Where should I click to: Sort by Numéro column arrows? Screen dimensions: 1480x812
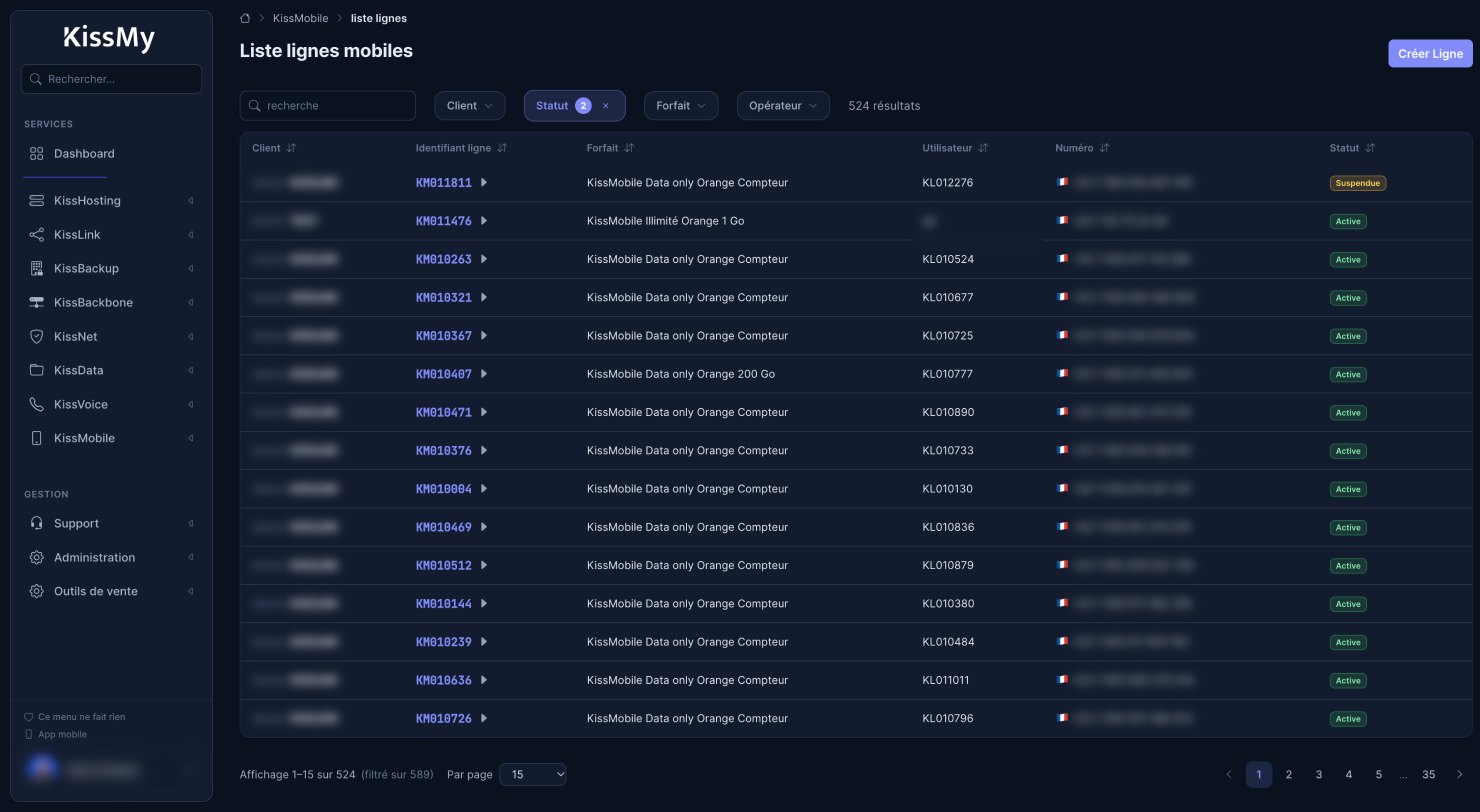tap(1104, 148)
